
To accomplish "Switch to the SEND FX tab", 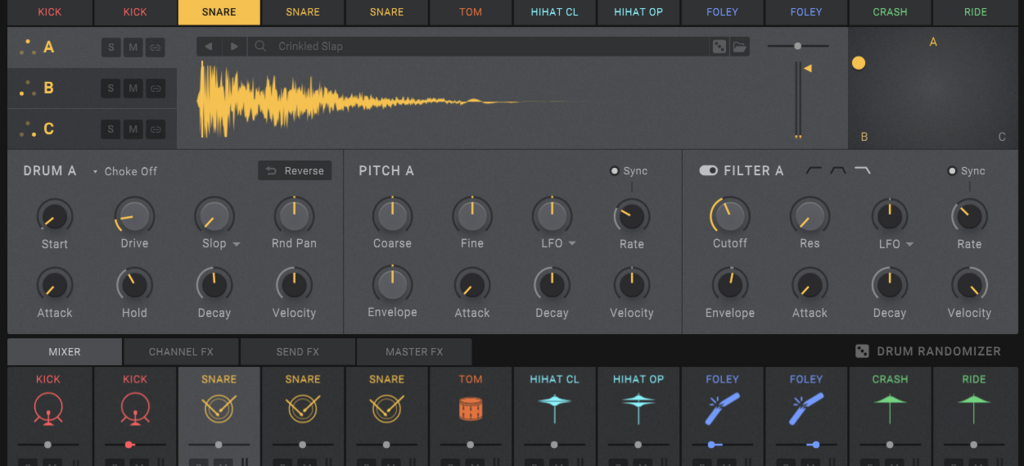I will [x=298, y=352].
